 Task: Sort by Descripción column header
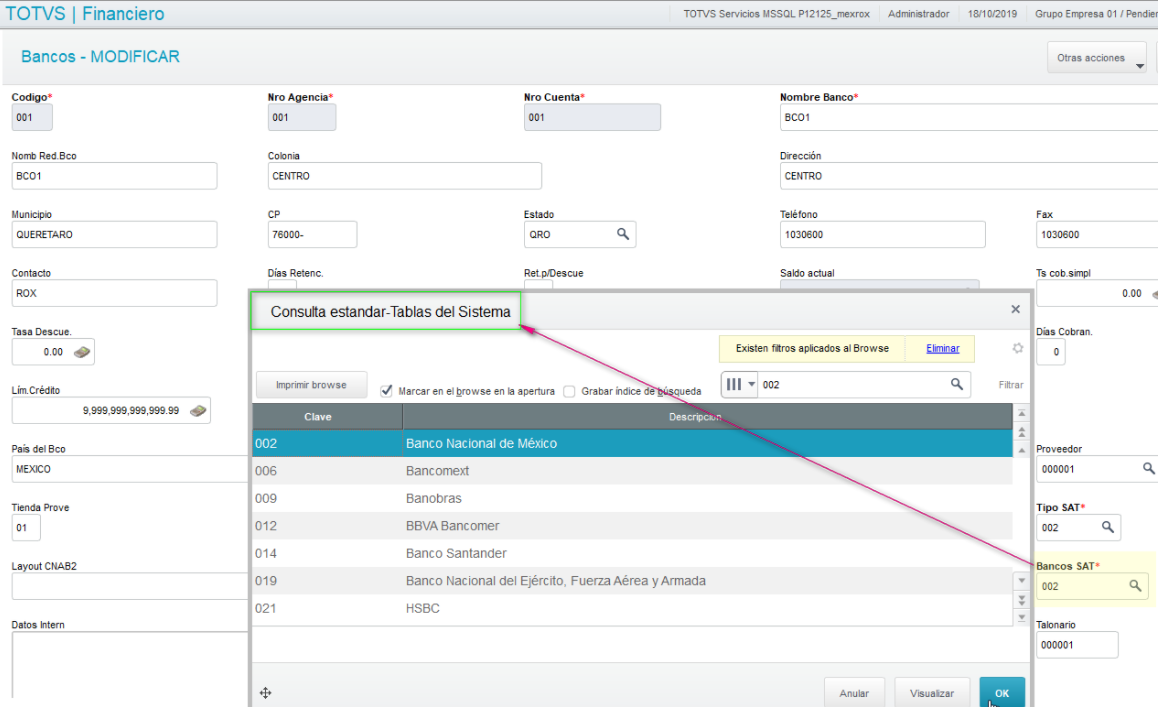point(708,417)
